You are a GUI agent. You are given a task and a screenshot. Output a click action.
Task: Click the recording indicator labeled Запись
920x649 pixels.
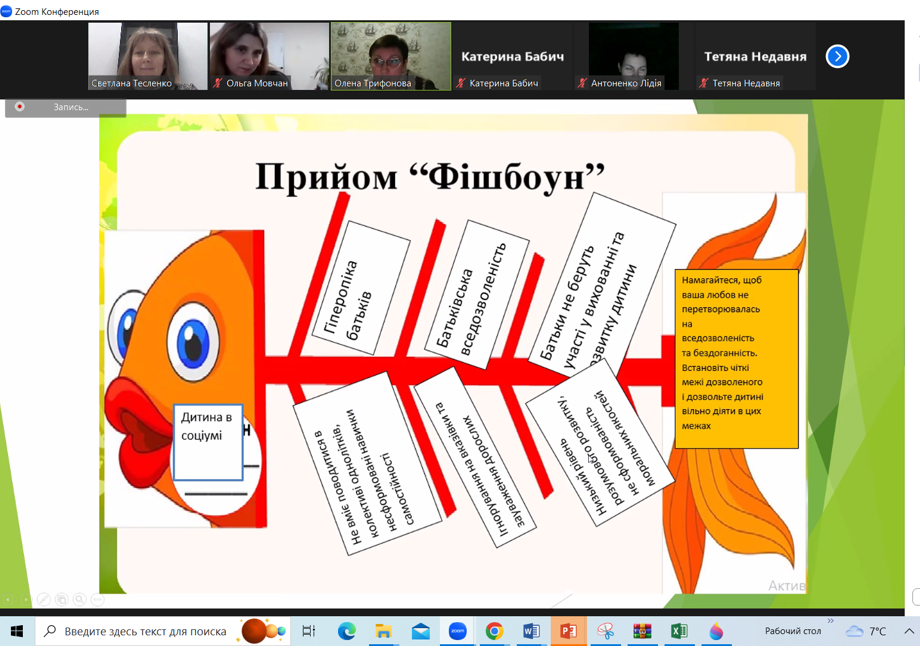tap(65, 107)
